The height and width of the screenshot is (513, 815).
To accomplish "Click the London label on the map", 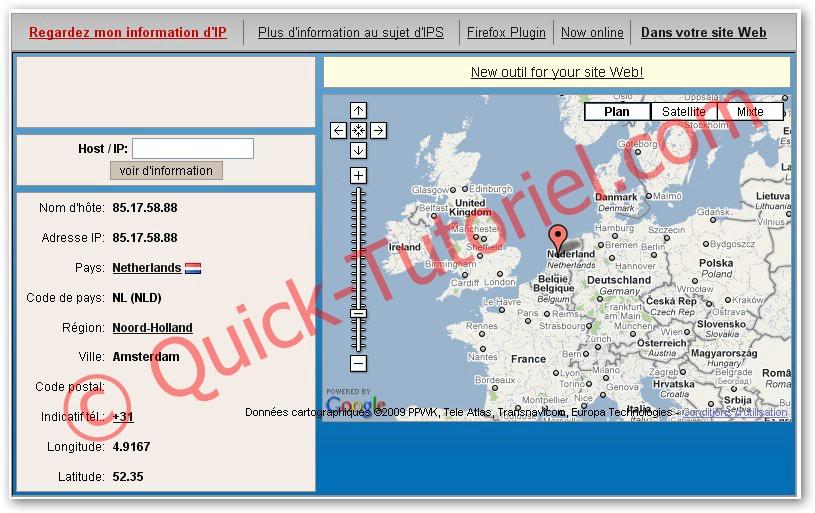I will 499,282.
